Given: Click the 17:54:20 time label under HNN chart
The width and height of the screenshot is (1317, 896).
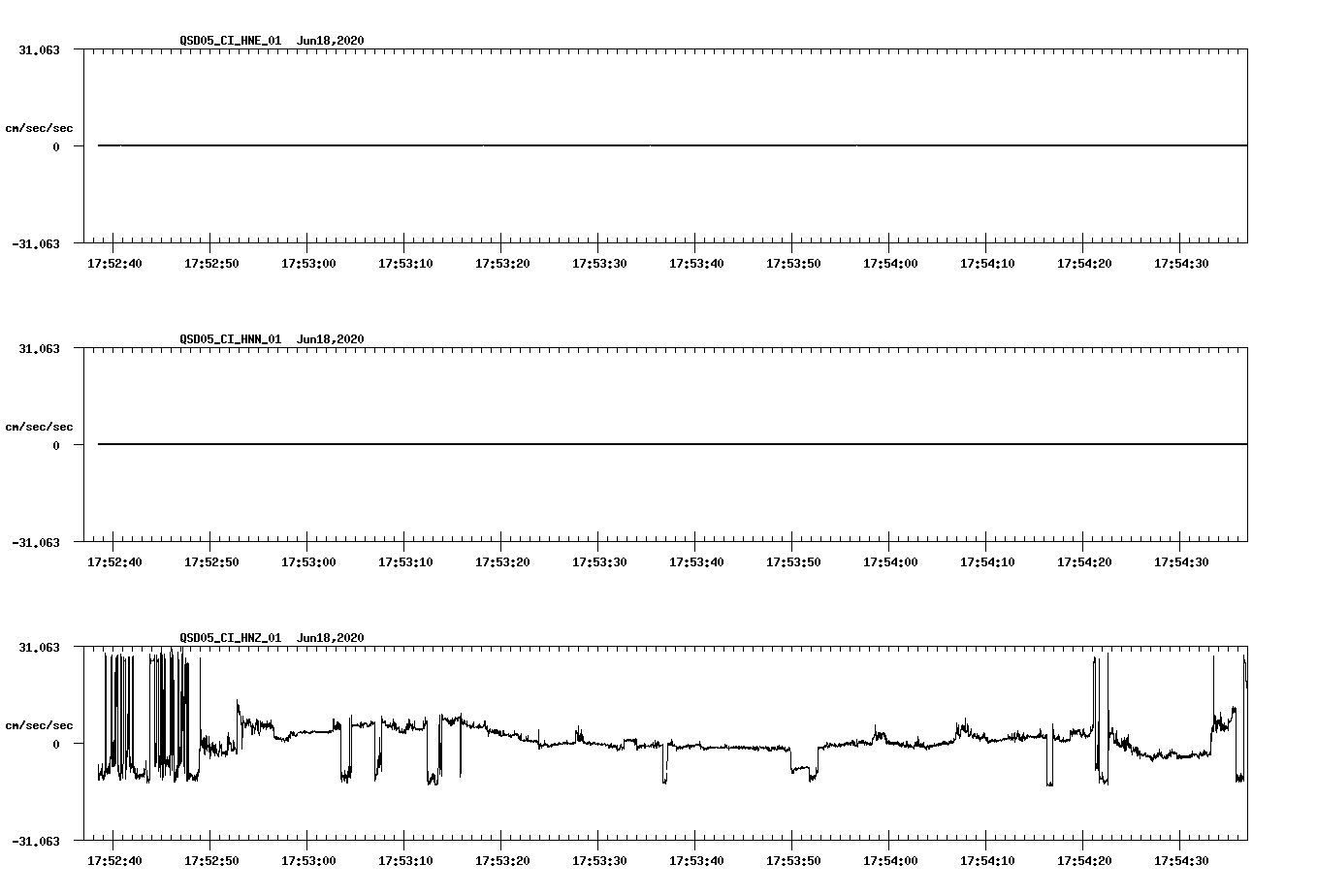Looking at the screenshot, I should click(1084, 562).
